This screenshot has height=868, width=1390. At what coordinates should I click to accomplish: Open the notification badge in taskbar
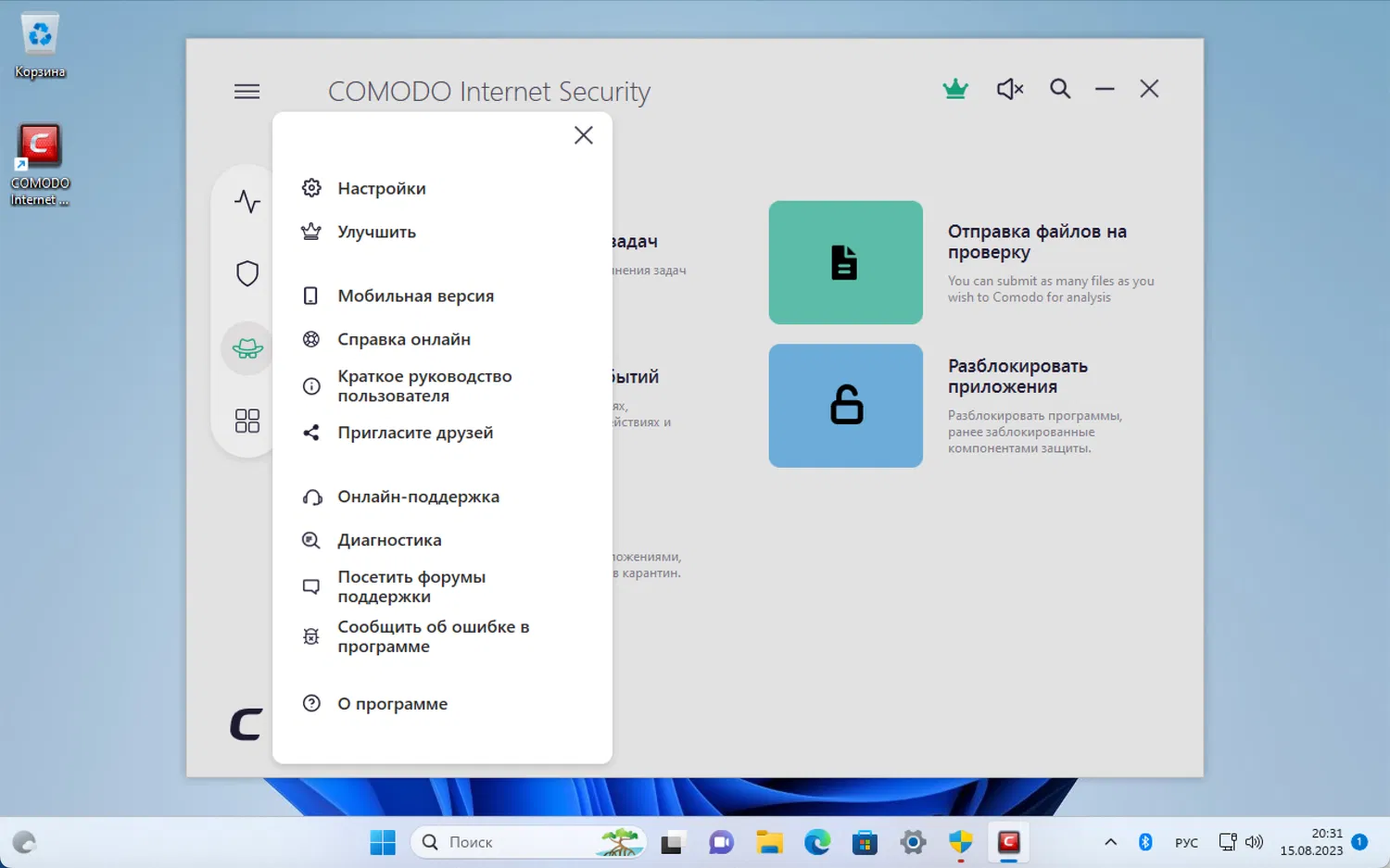[1359, 842]
